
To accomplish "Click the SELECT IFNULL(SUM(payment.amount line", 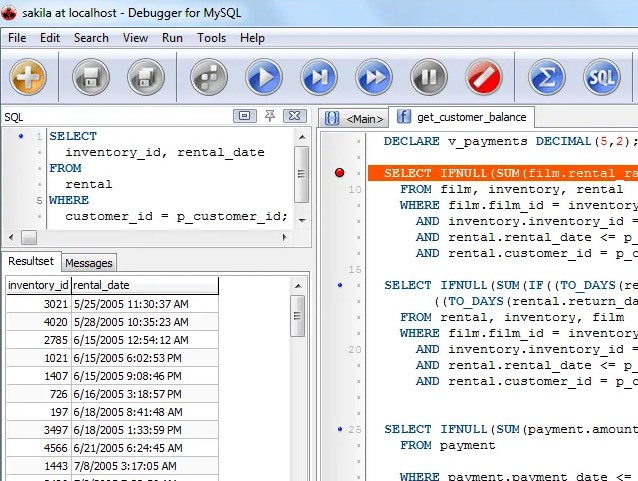I will (511, 429).
